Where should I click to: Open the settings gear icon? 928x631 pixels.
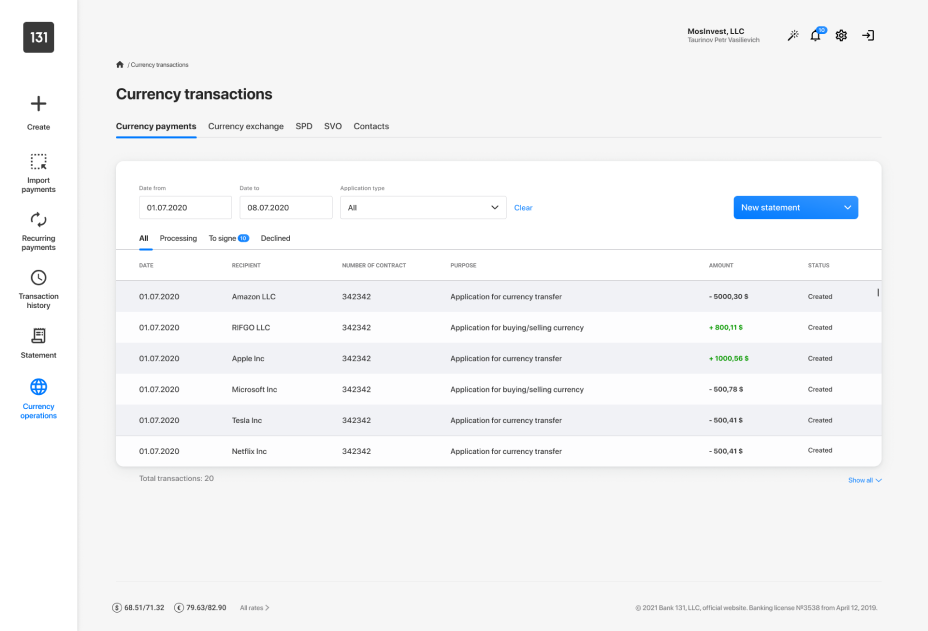[x=841, y=36]
